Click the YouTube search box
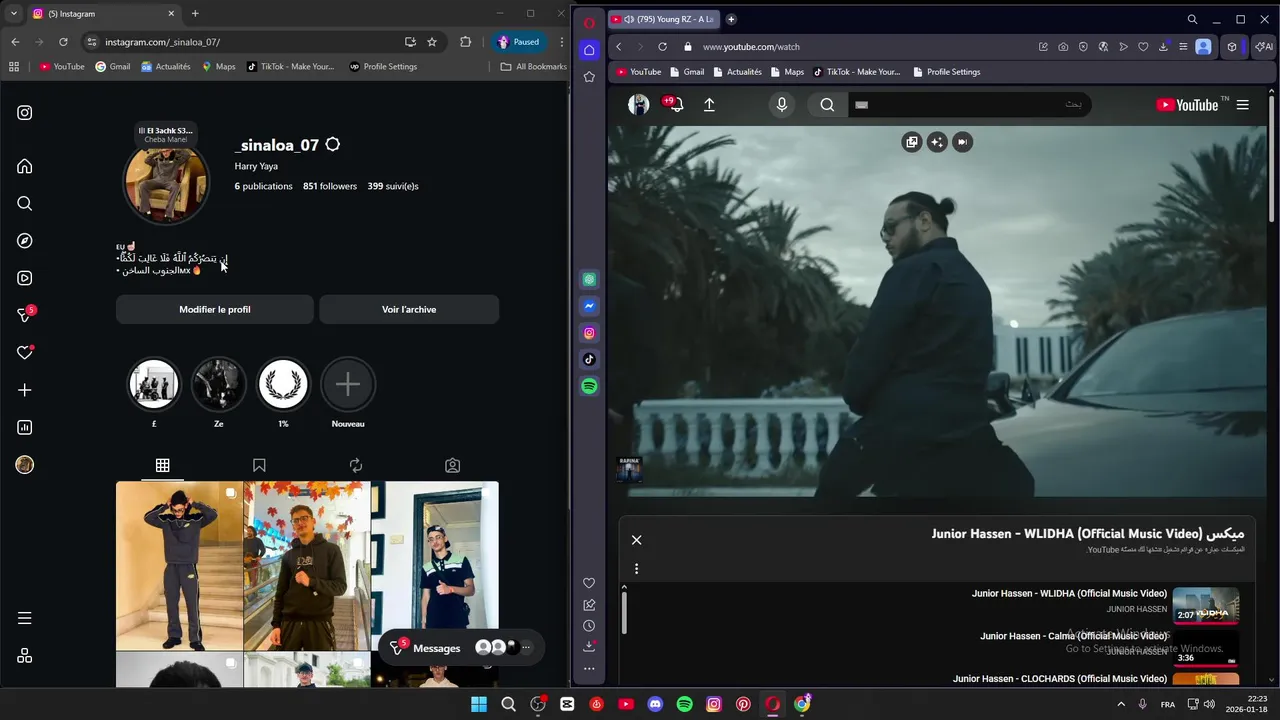 pyautogui.click(x=968, y=105)
